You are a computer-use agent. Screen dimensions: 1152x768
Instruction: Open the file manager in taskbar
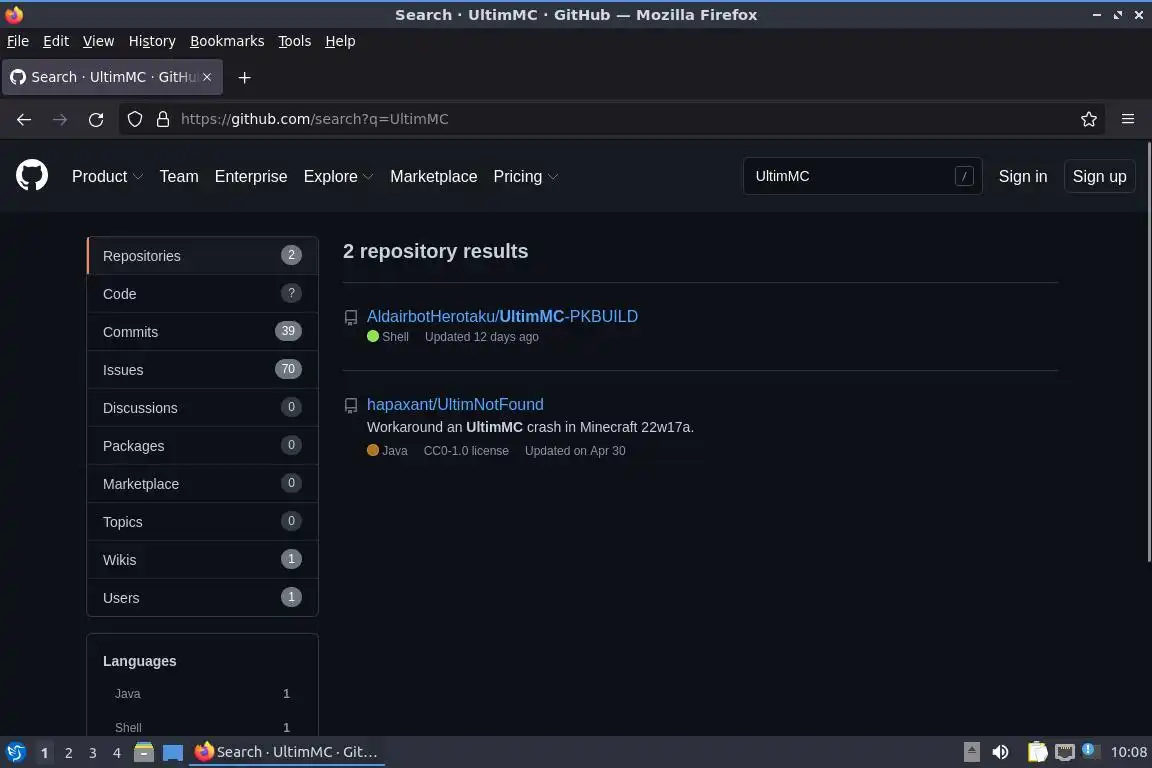pyautogui.click(x=144, y=752)
